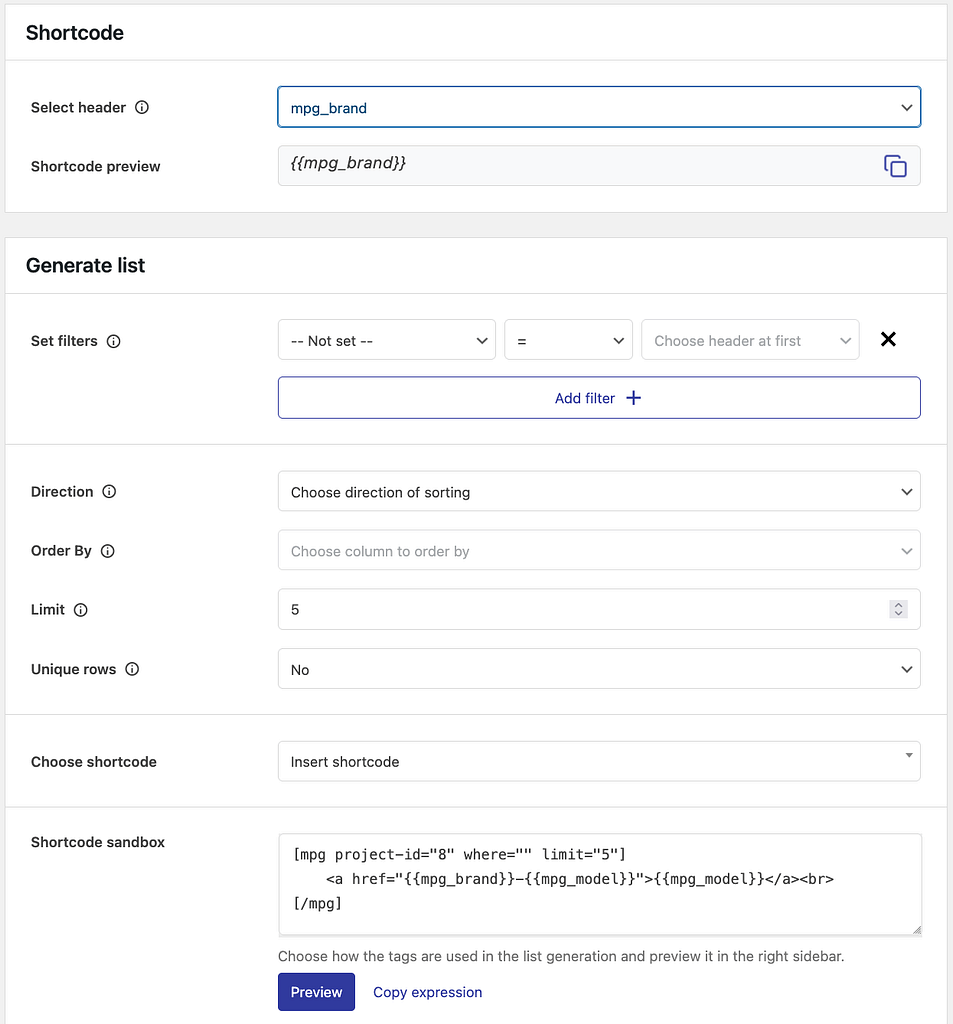This screenshot has width=953, height=1024.
Task: Copy the shortcode preview
Action: coord(895,165)
